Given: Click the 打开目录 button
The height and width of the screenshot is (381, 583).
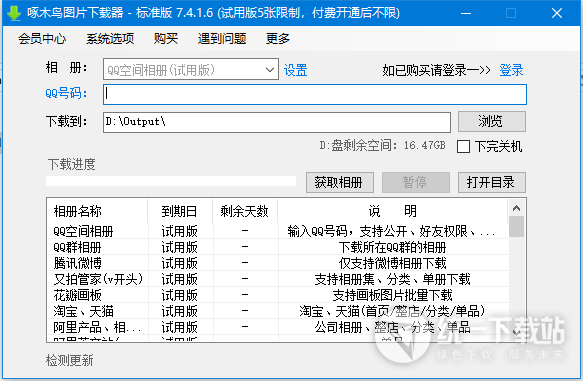Looking at the screenshot, I should [492, 183].
